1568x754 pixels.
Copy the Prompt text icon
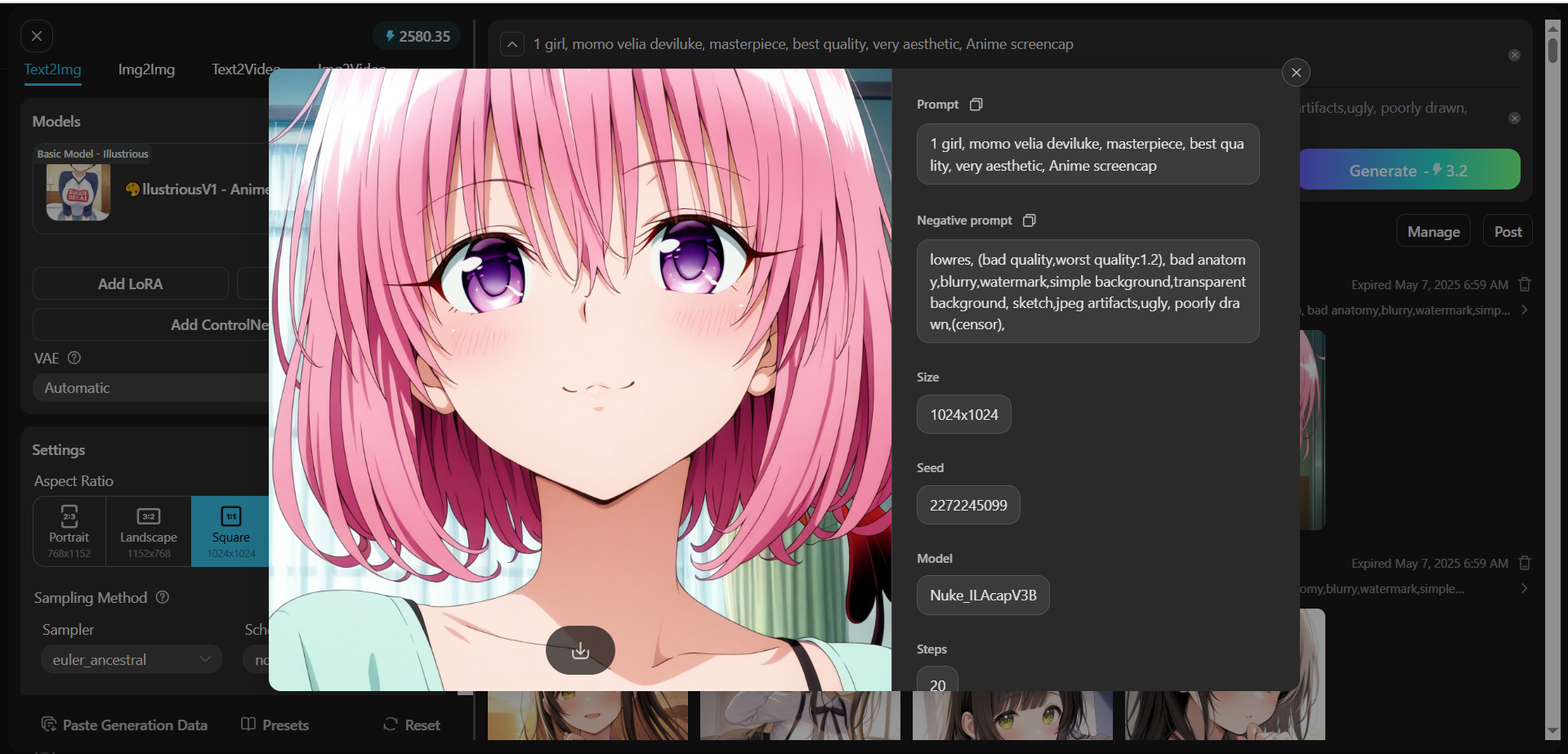tap(976, 105)
